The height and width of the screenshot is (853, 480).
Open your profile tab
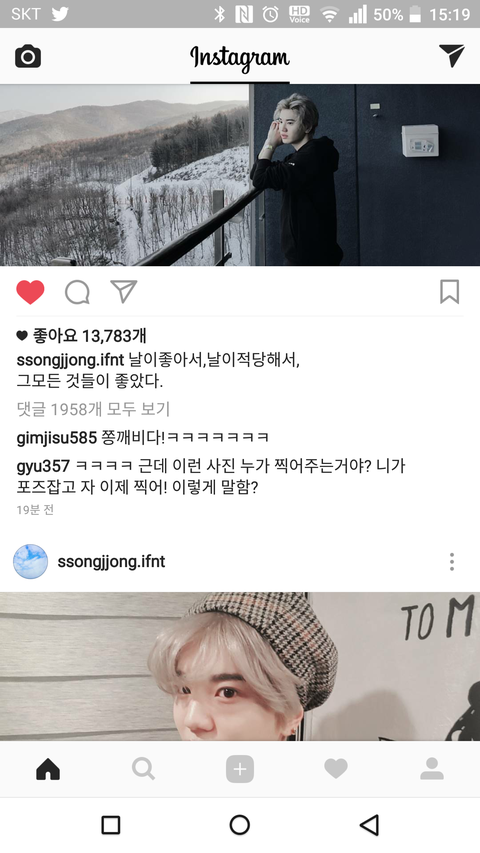click(432, 769)
